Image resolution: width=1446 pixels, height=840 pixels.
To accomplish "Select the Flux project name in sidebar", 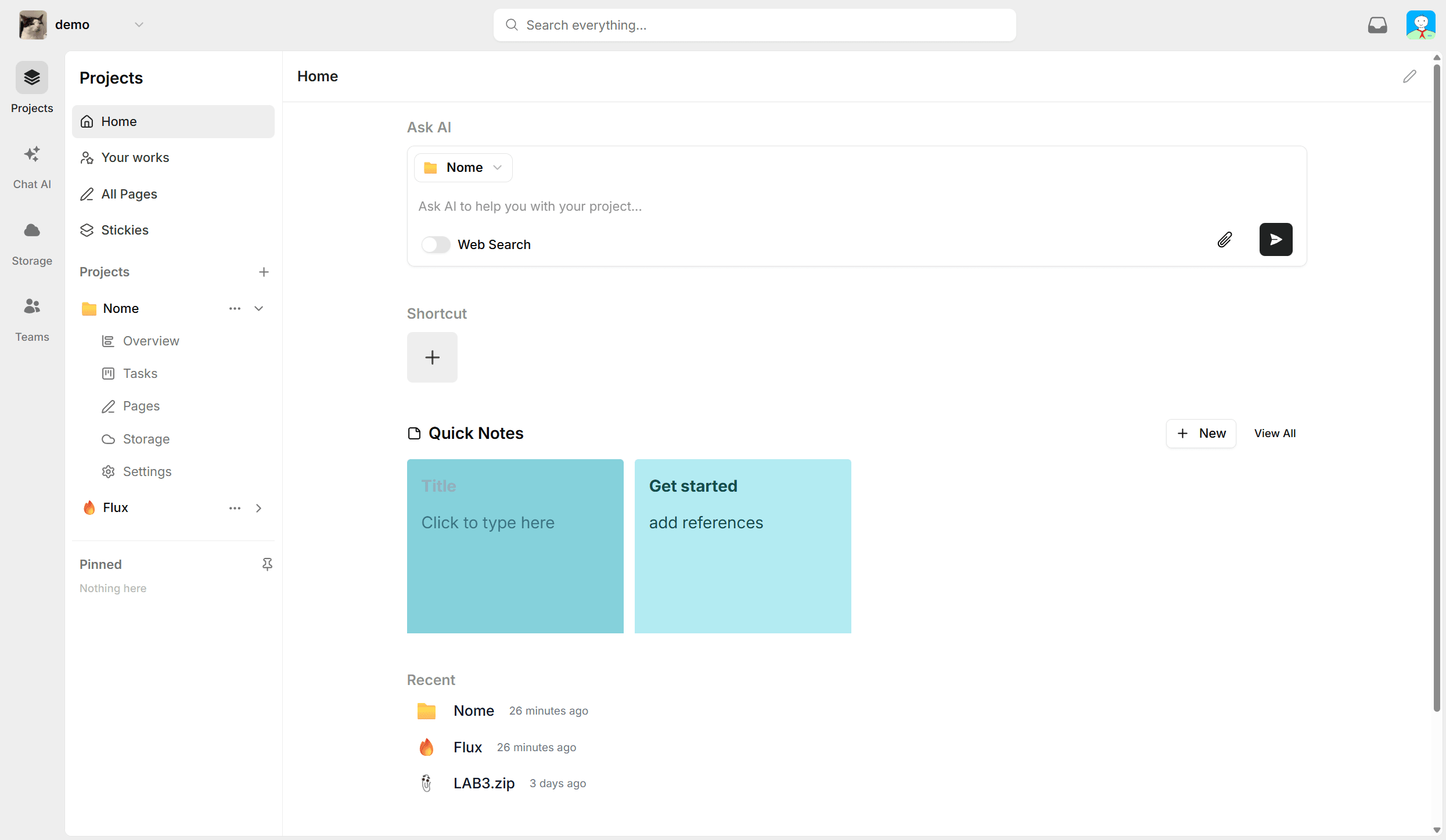I will [116, 508].
